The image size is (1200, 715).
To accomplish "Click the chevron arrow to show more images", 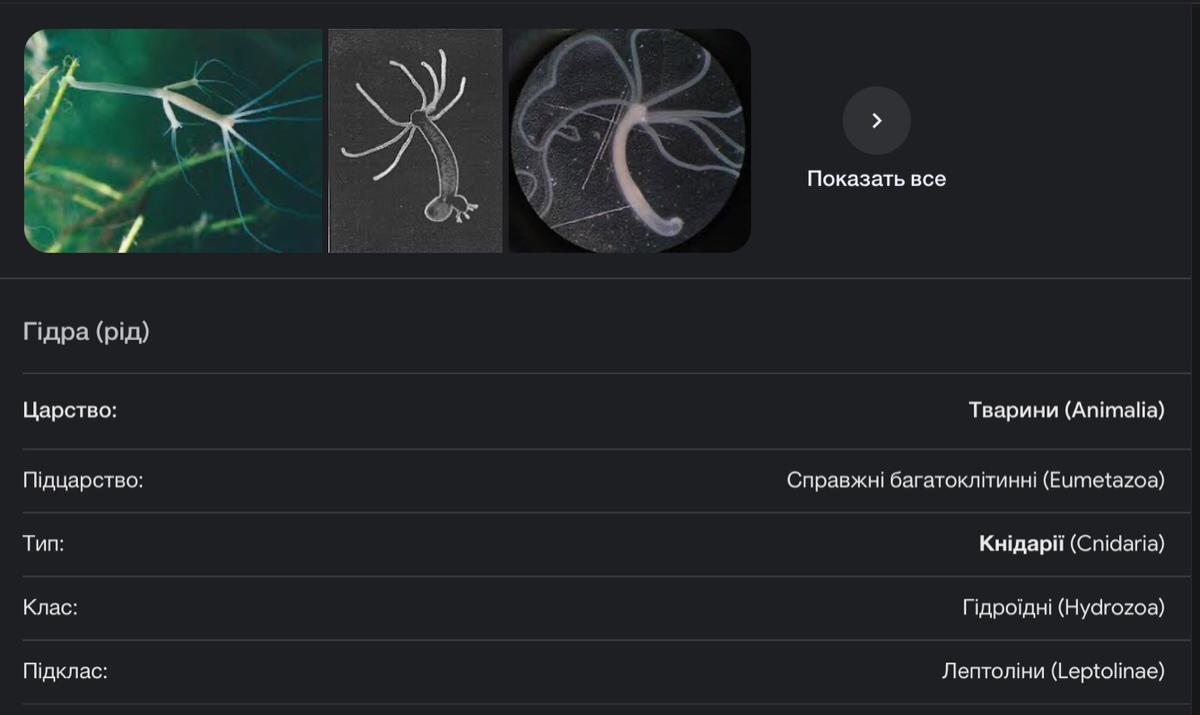I will [x=876, y=121].
